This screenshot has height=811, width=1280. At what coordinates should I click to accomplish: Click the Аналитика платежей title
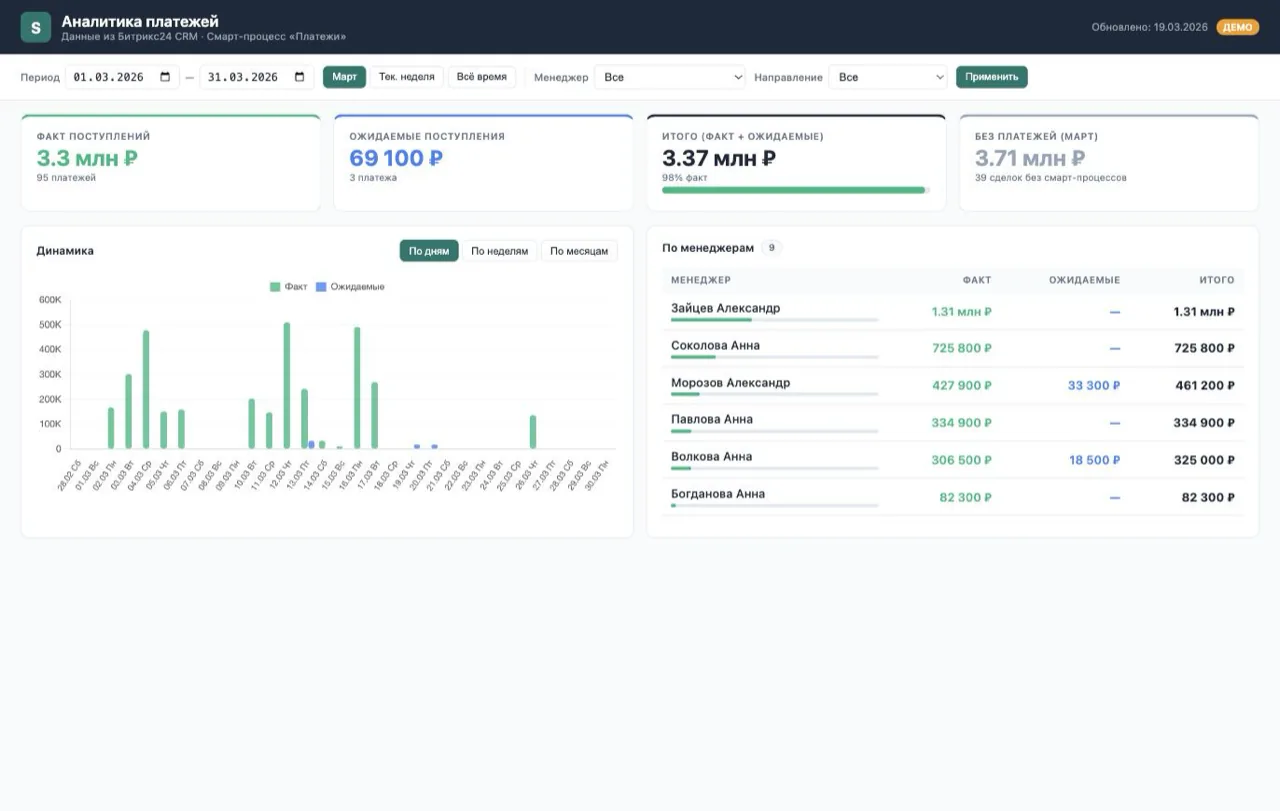(140, 21)
